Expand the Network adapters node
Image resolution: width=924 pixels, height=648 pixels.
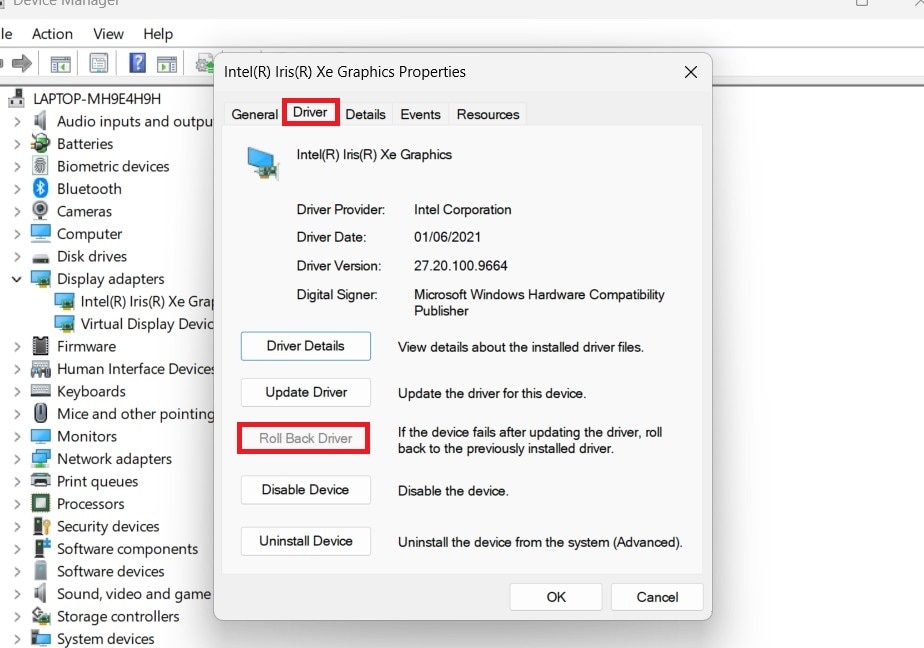[17, 459]
